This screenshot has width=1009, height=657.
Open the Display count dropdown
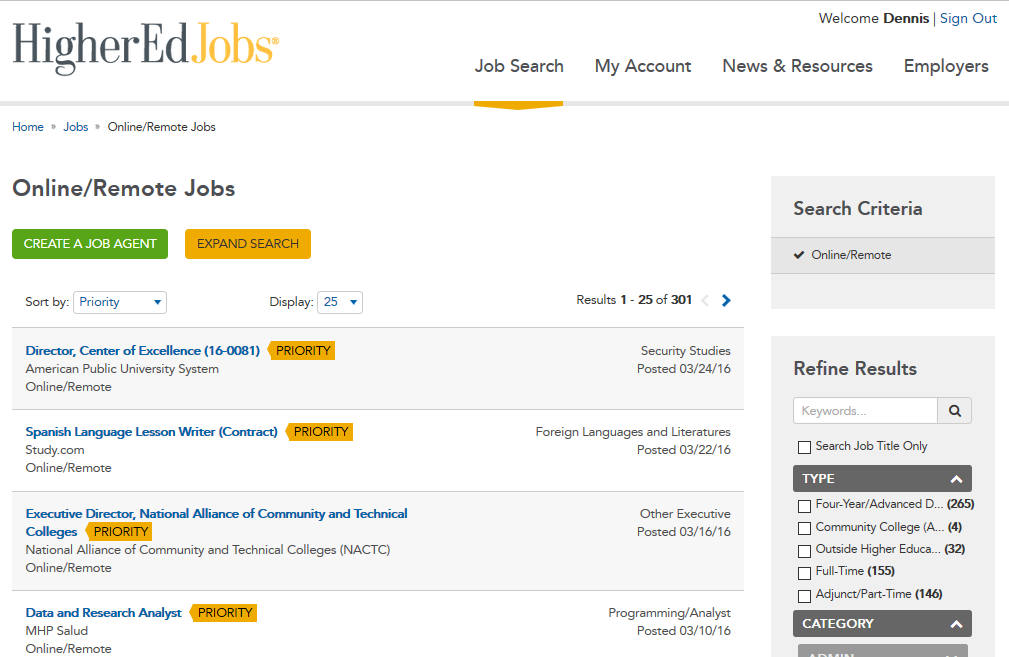(340, 302)
